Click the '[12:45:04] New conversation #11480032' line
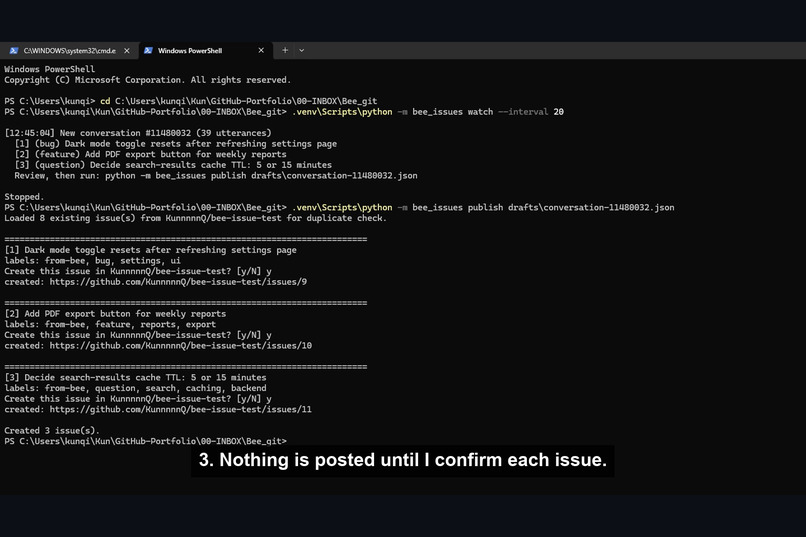The image size is (806, 537). (x=138, y=133)
